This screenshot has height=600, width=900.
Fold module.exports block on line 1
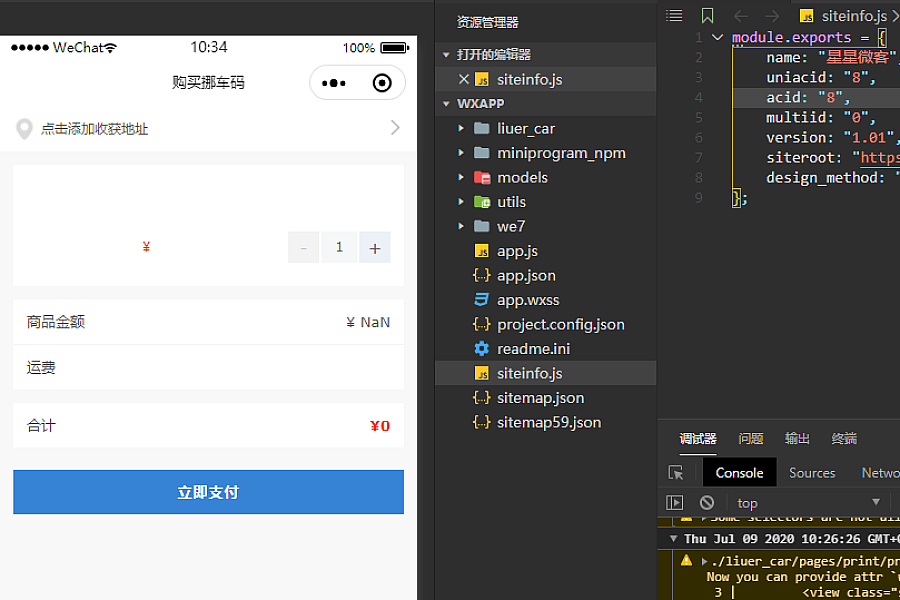click(x=717, y=37)
